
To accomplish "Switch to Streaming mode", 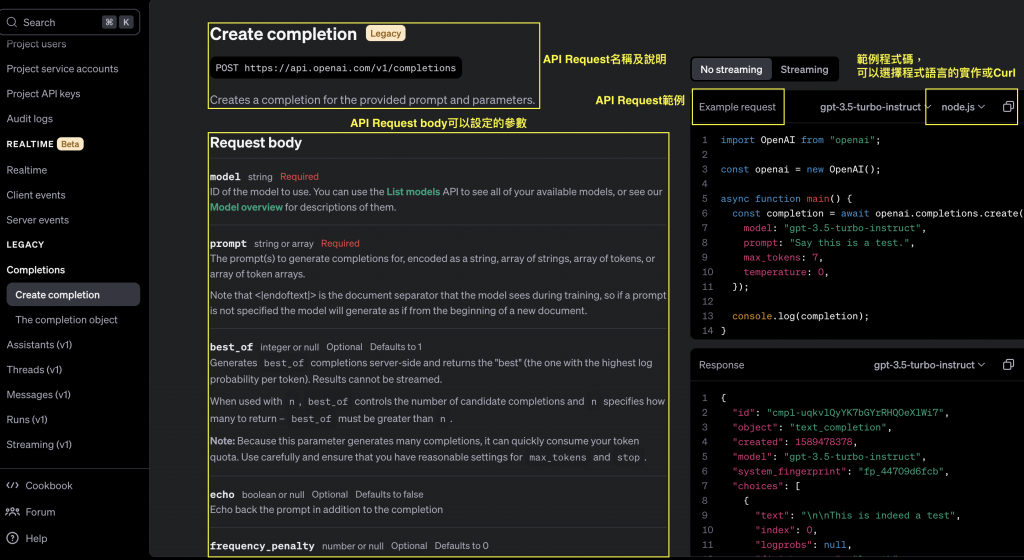I will [804, 69].
